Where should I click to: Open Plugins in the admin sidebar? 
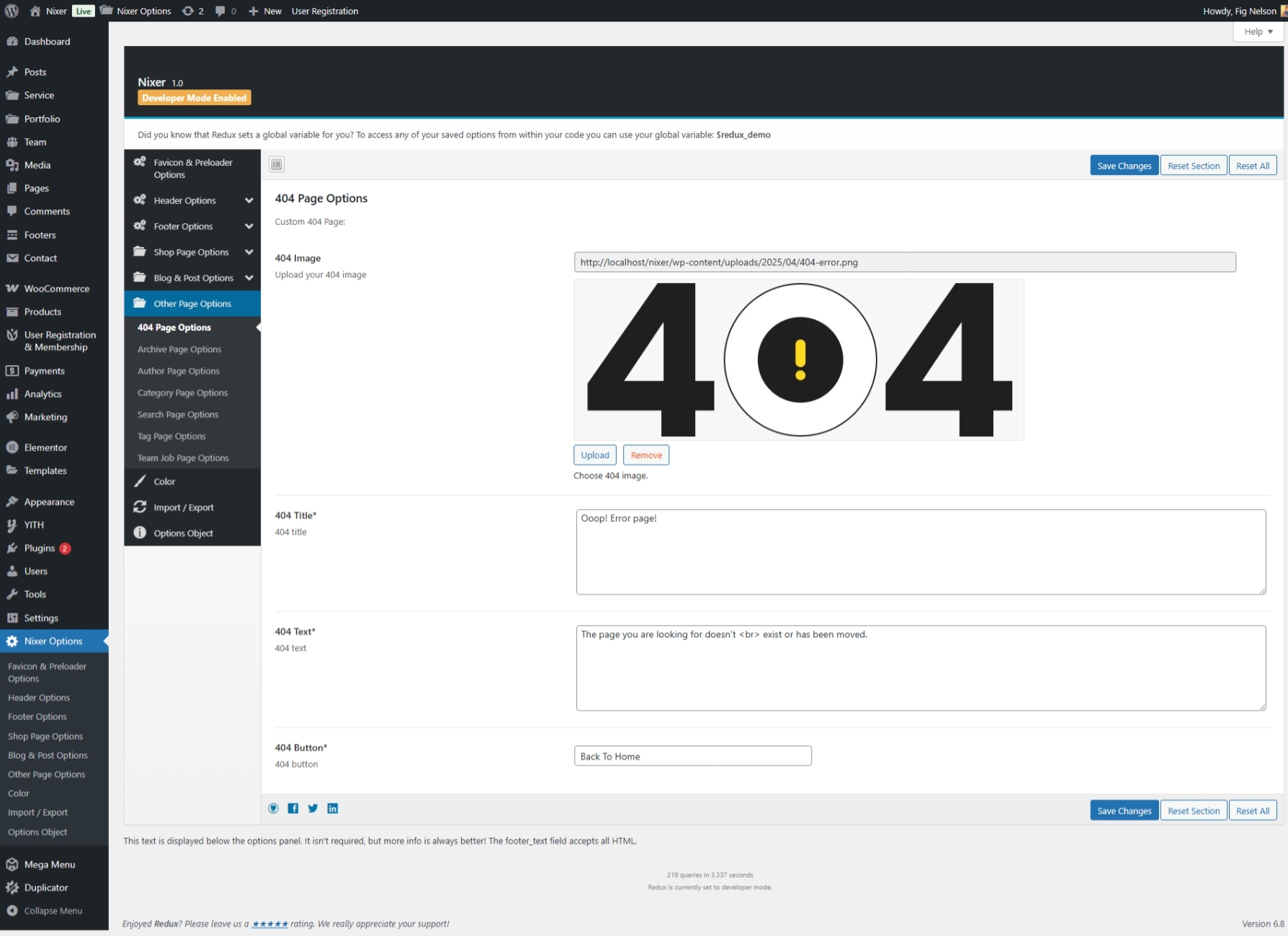(40, 549)
